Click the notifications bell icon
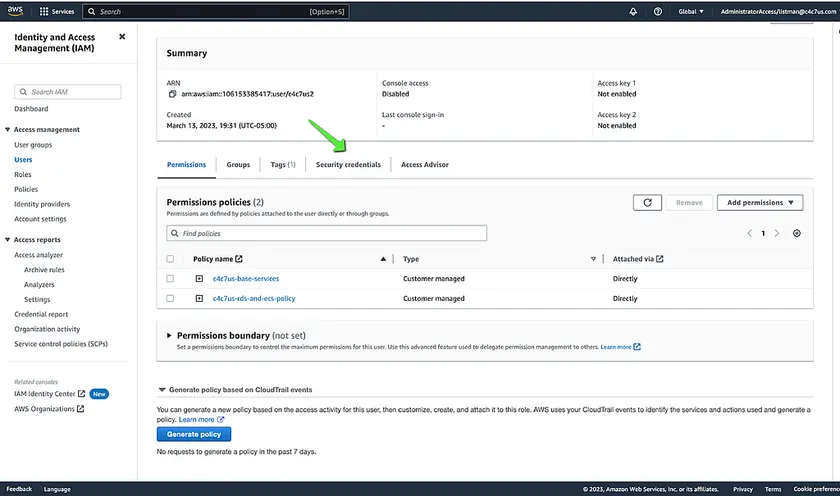840x496 pixels. pyautogui.click(x=633, y=11)
